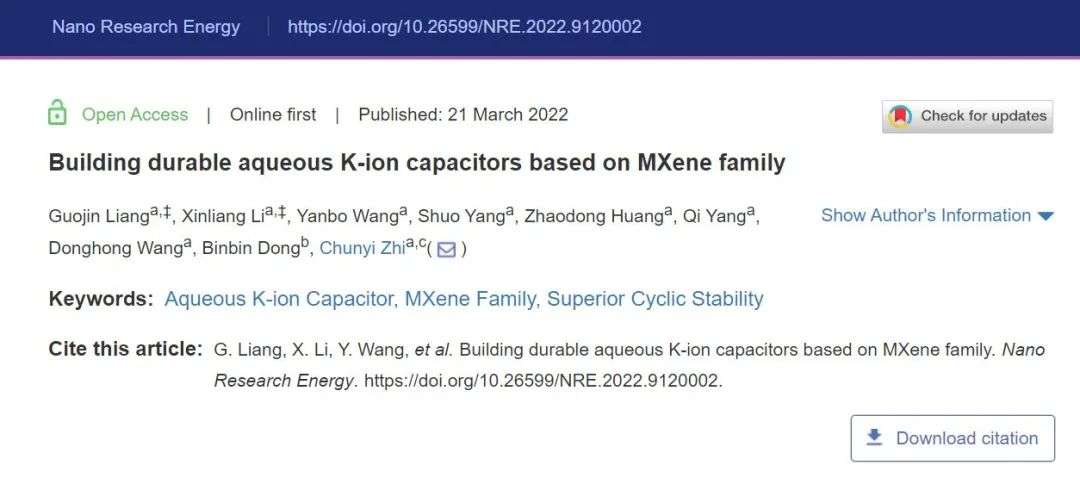Click the Online first status label

[x=273, y=114]
